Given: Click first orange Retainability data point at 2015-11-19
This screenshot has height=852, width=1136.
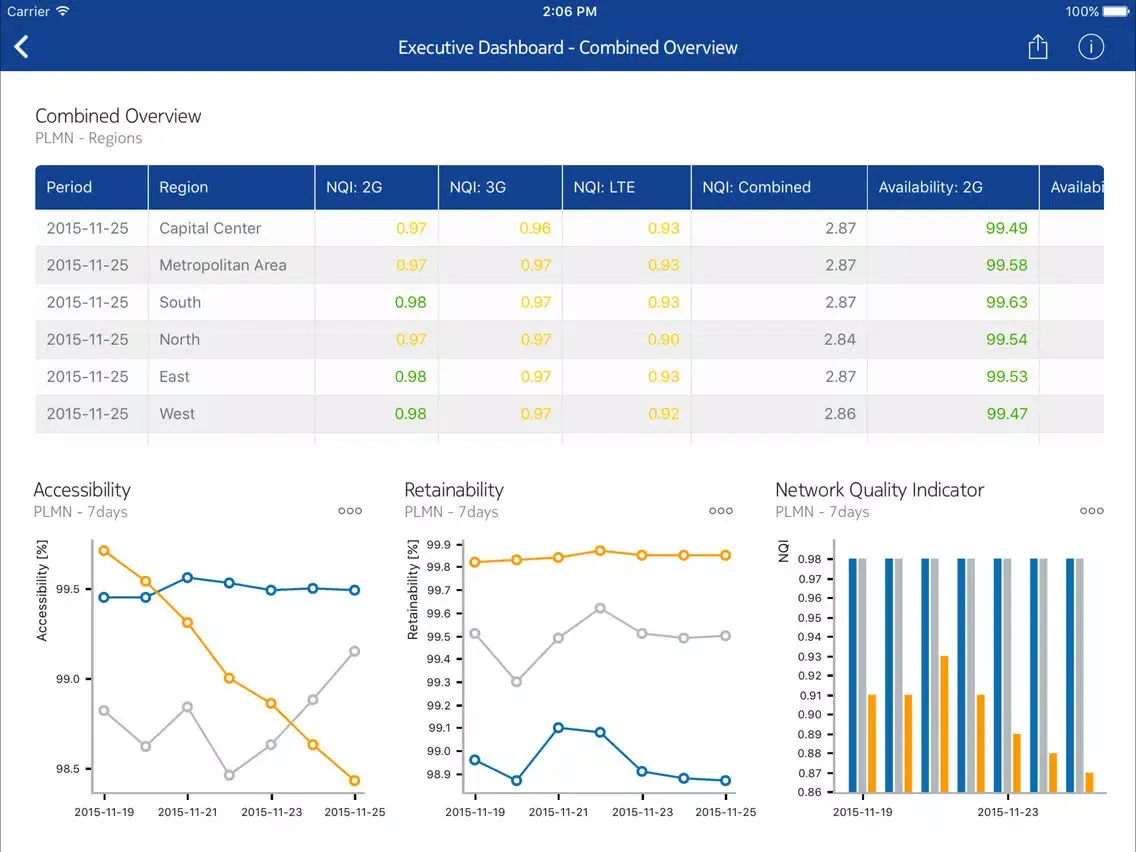Looking at the screenshot, I should (x=475, y=562).
